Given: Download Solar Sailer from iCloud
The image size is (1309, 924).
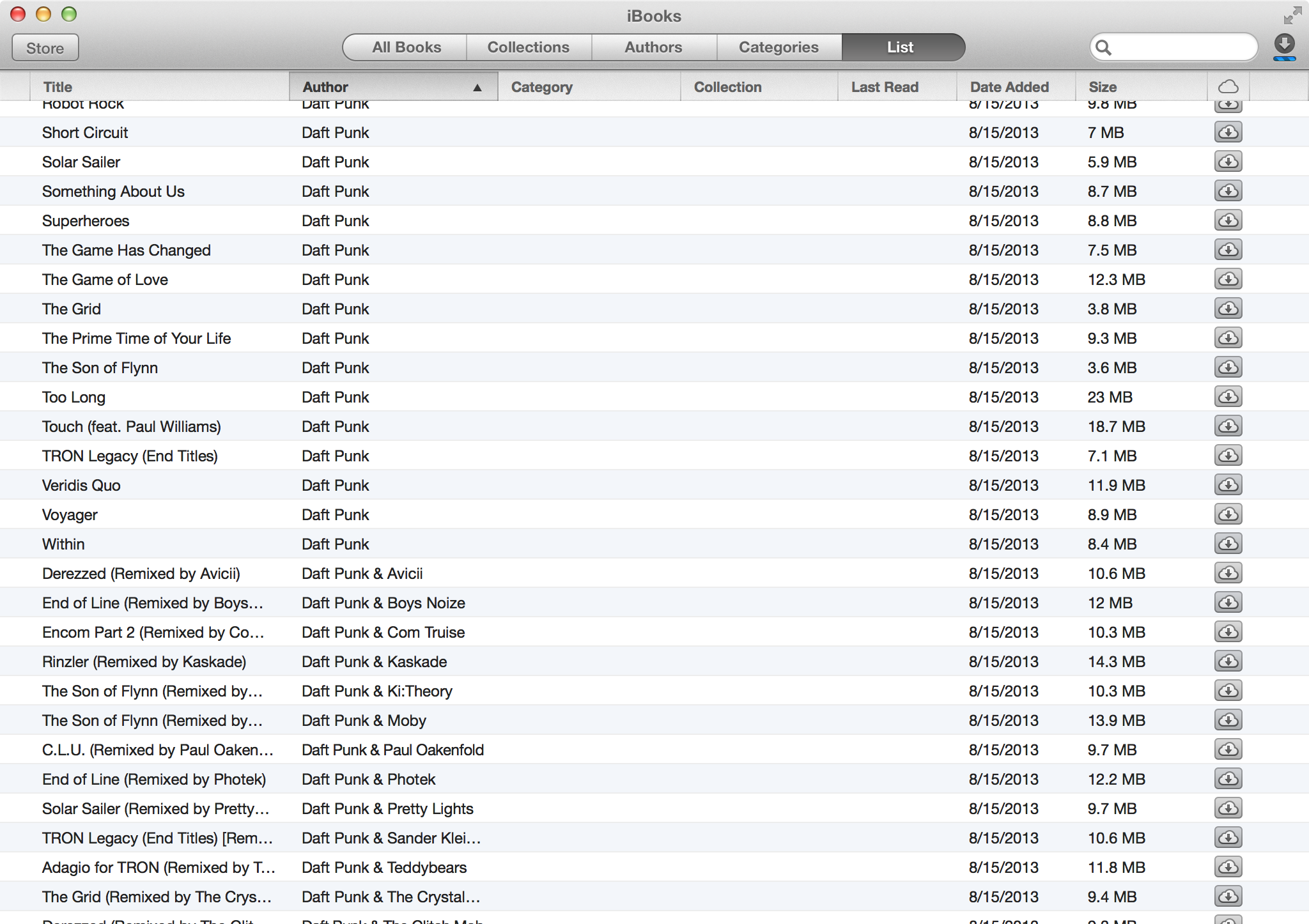Looking at the screenshot, I should click(x=1228, y=162).
